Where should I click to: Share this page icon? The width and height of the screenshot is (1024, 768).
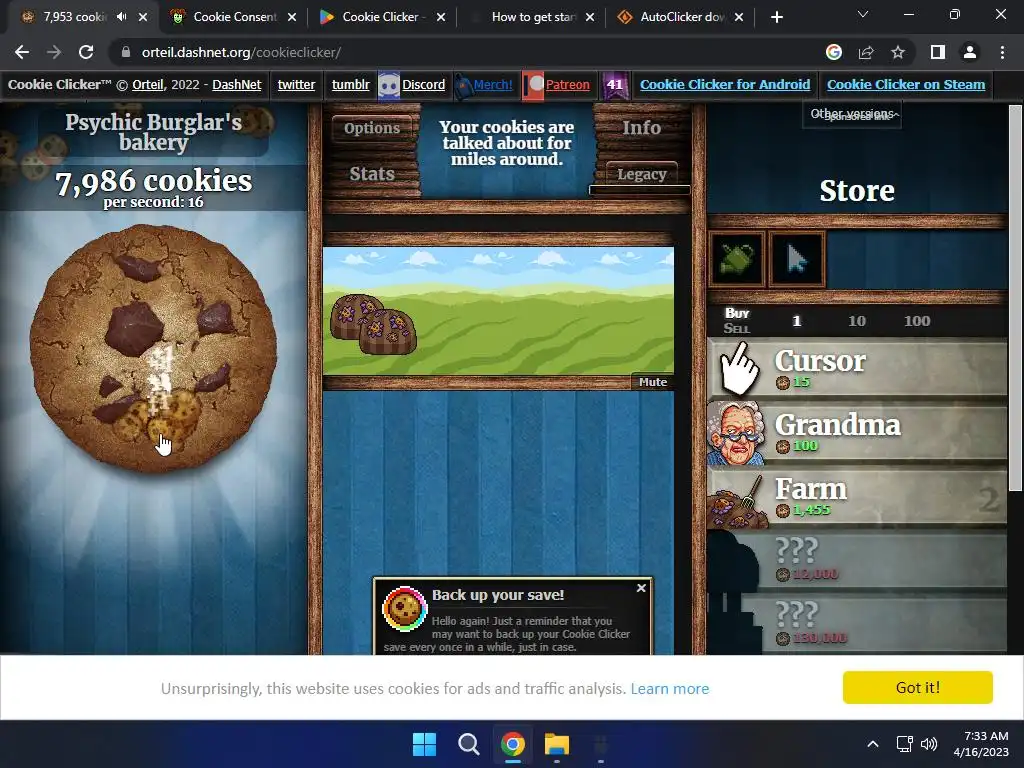tap(866, 52)
